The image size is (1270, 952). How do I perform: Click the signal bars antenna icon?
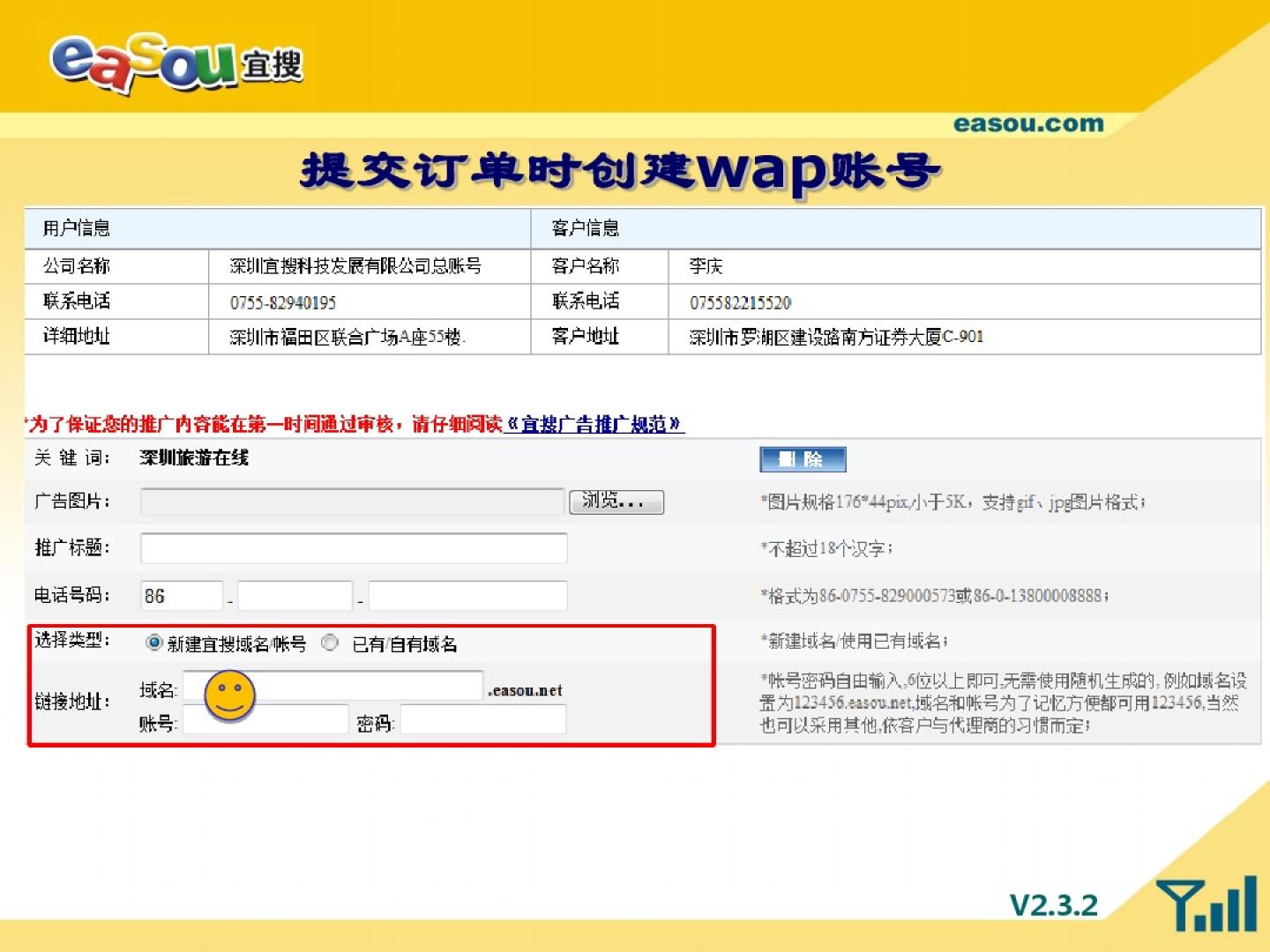1208,904
